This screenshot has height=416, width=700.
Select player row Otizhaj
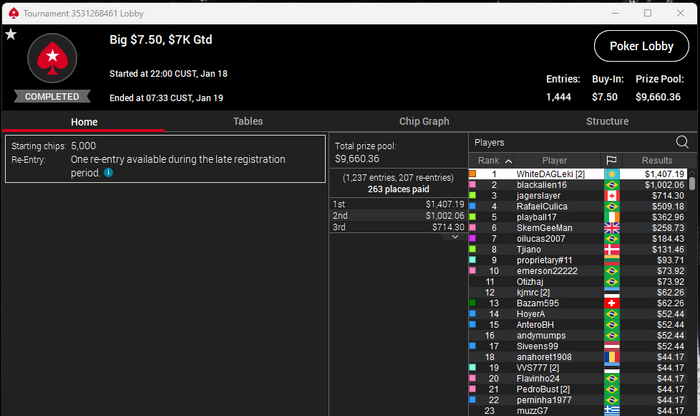click(x=578, y=282)
